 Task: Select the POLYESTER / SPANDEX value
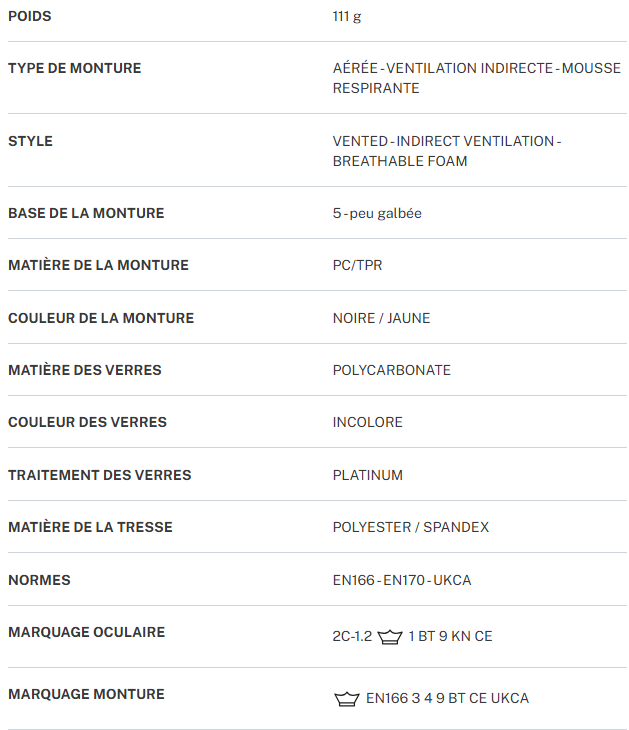coord(410,527)
